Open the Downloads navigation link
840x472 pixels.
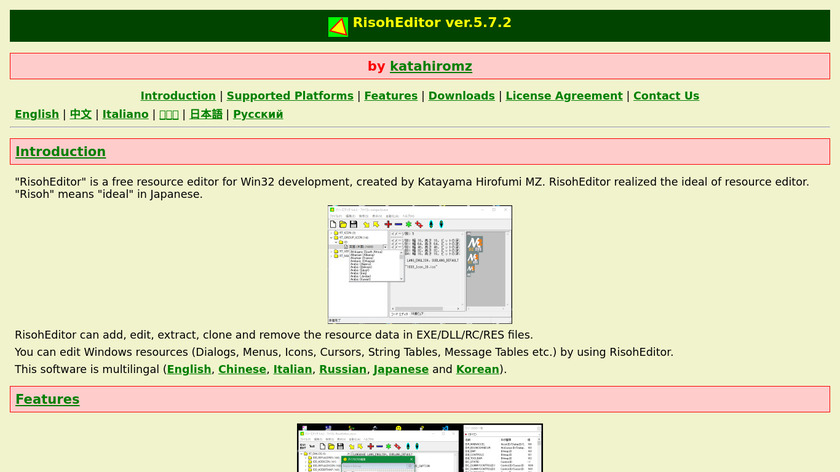(x=461, y=96)
